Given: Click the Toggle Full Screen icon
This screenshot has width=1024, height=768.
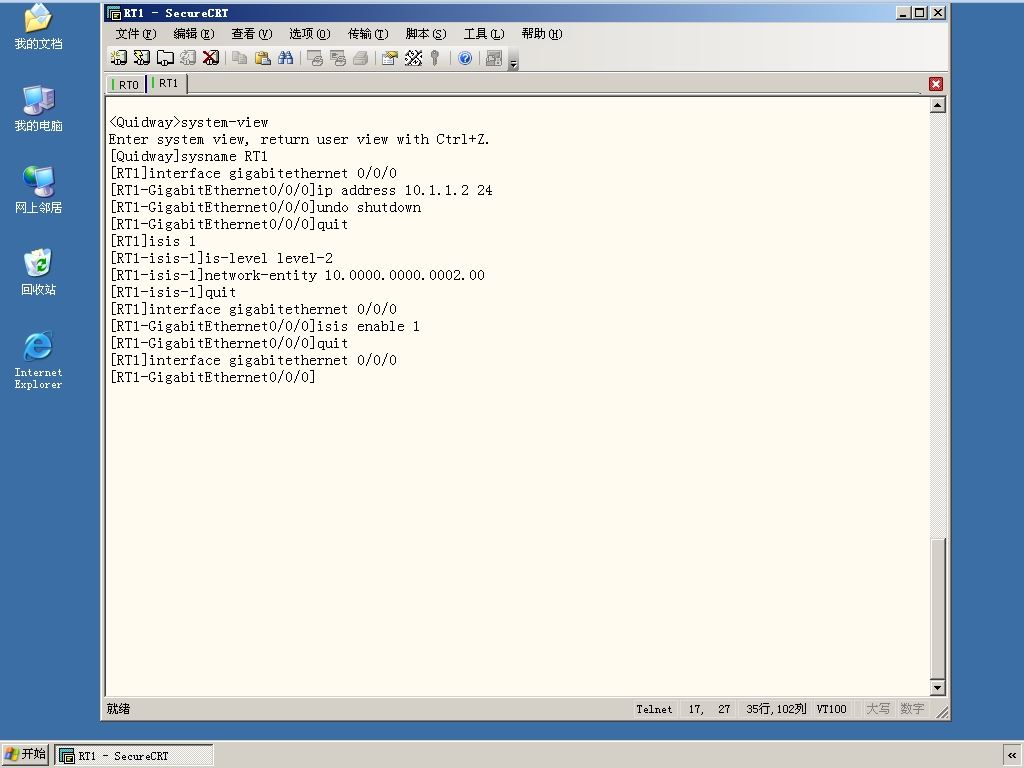Looking at the screenshot, I should 494,58.
